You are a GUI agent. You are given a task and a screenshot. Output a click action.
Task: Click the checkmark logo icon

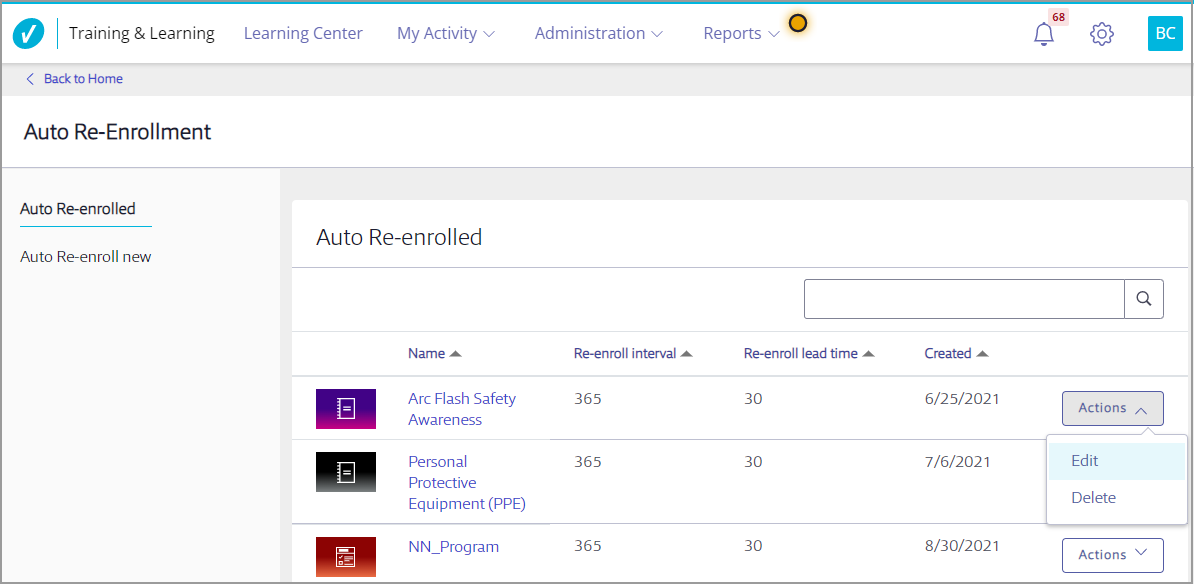pos(28,34)
